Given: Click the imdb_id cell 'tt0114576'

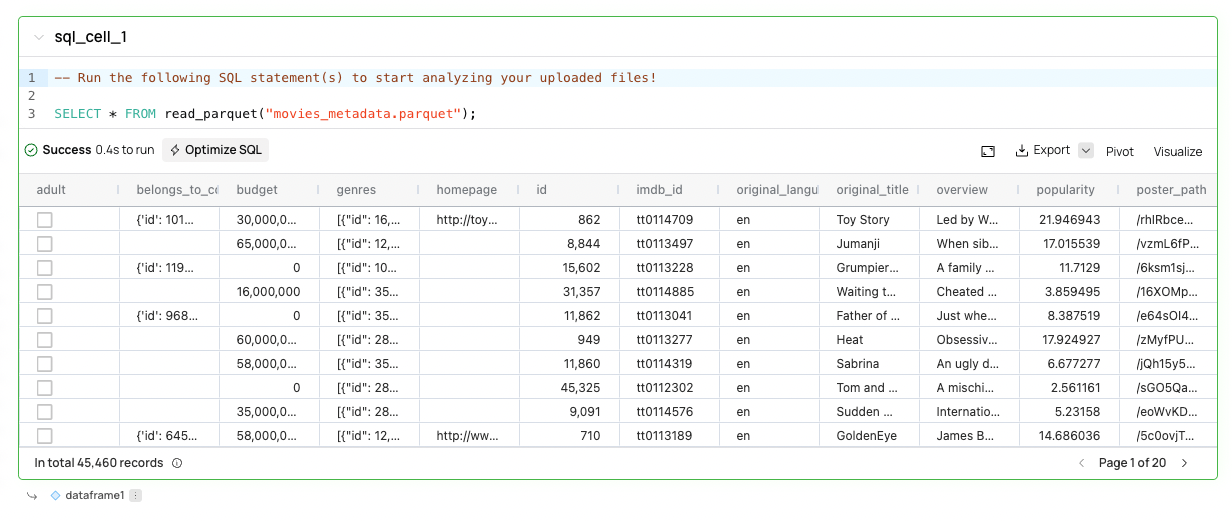Looking at the screenshot, I should pyautogui.click(x=670, y=412).
